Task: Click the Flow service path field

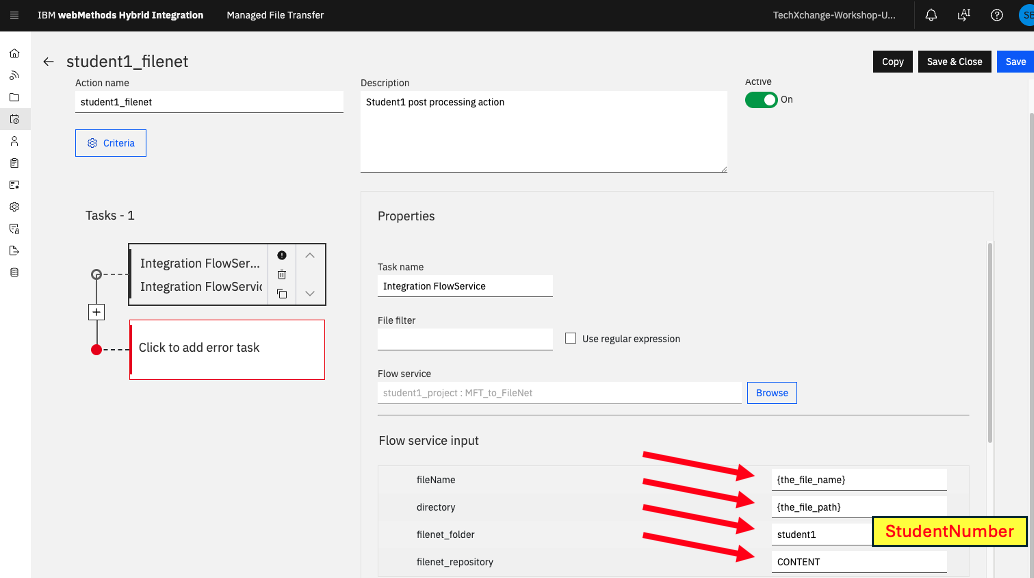Action: coord(559,393)
